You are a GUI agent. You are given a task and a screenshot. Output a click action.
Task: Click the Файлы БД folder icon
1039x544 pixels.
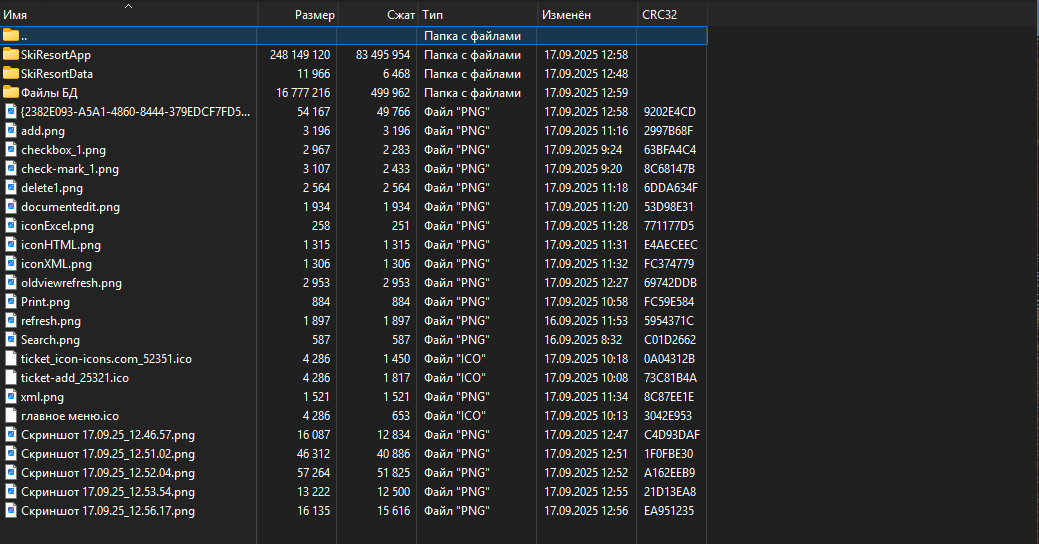tap(11, 92)
